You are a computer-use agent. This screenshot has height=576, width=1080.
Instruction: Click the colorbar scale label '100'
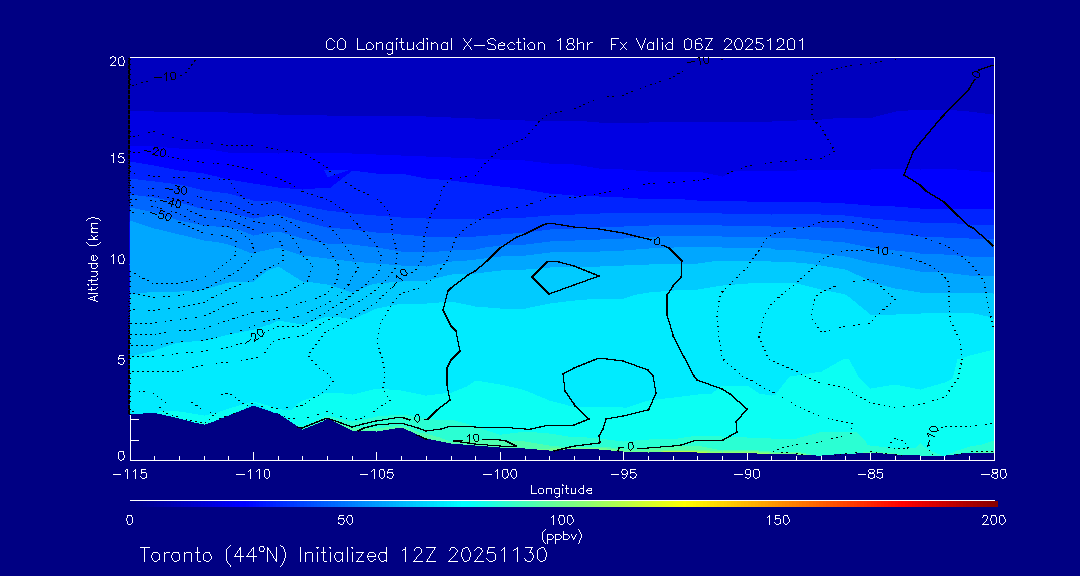[561, 520]
